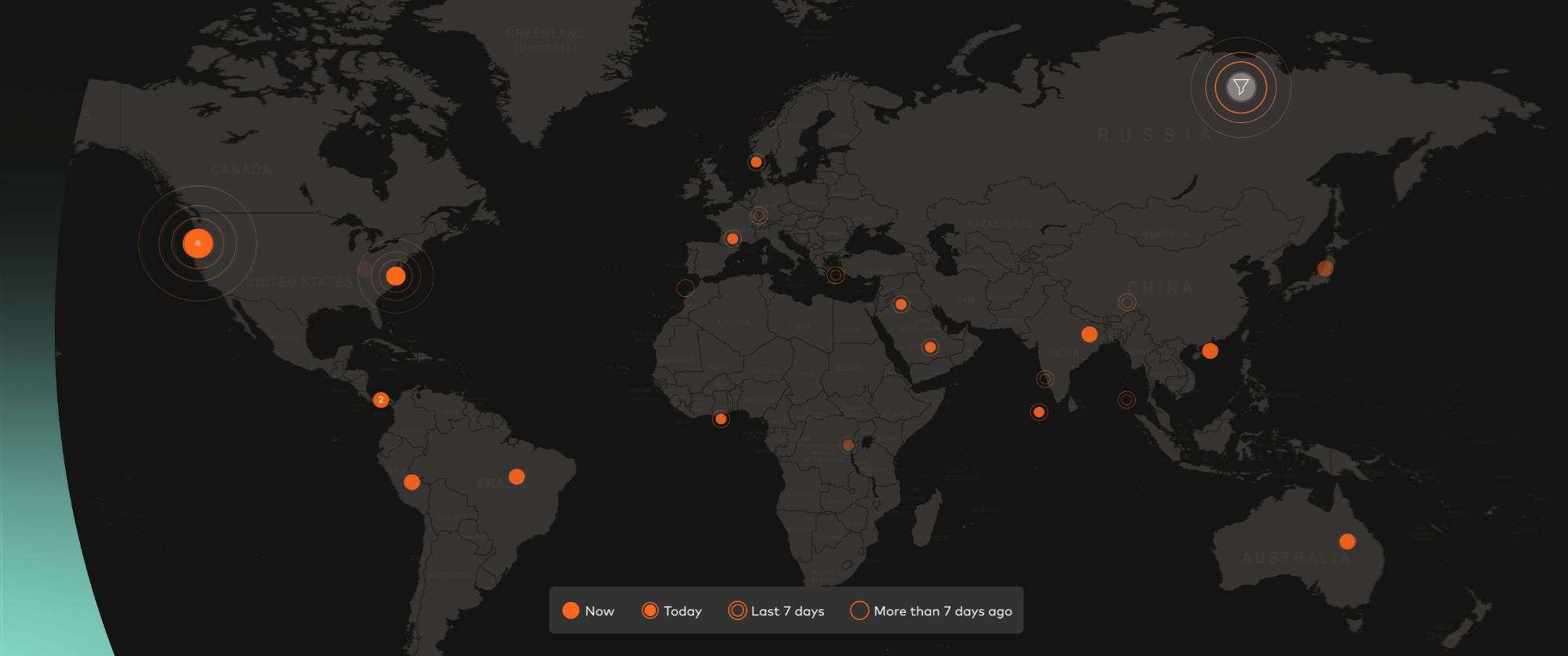Viewport: 1568px width, 656px height.
Task: Click the solid marker in Brazil
Action: (517, 477)
